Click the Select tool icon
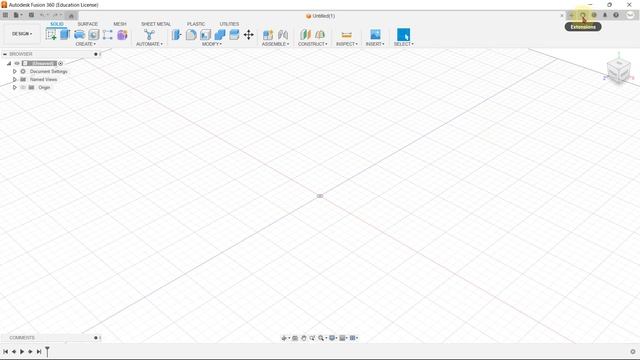640x360 pixels. click(x=403, y=34)
